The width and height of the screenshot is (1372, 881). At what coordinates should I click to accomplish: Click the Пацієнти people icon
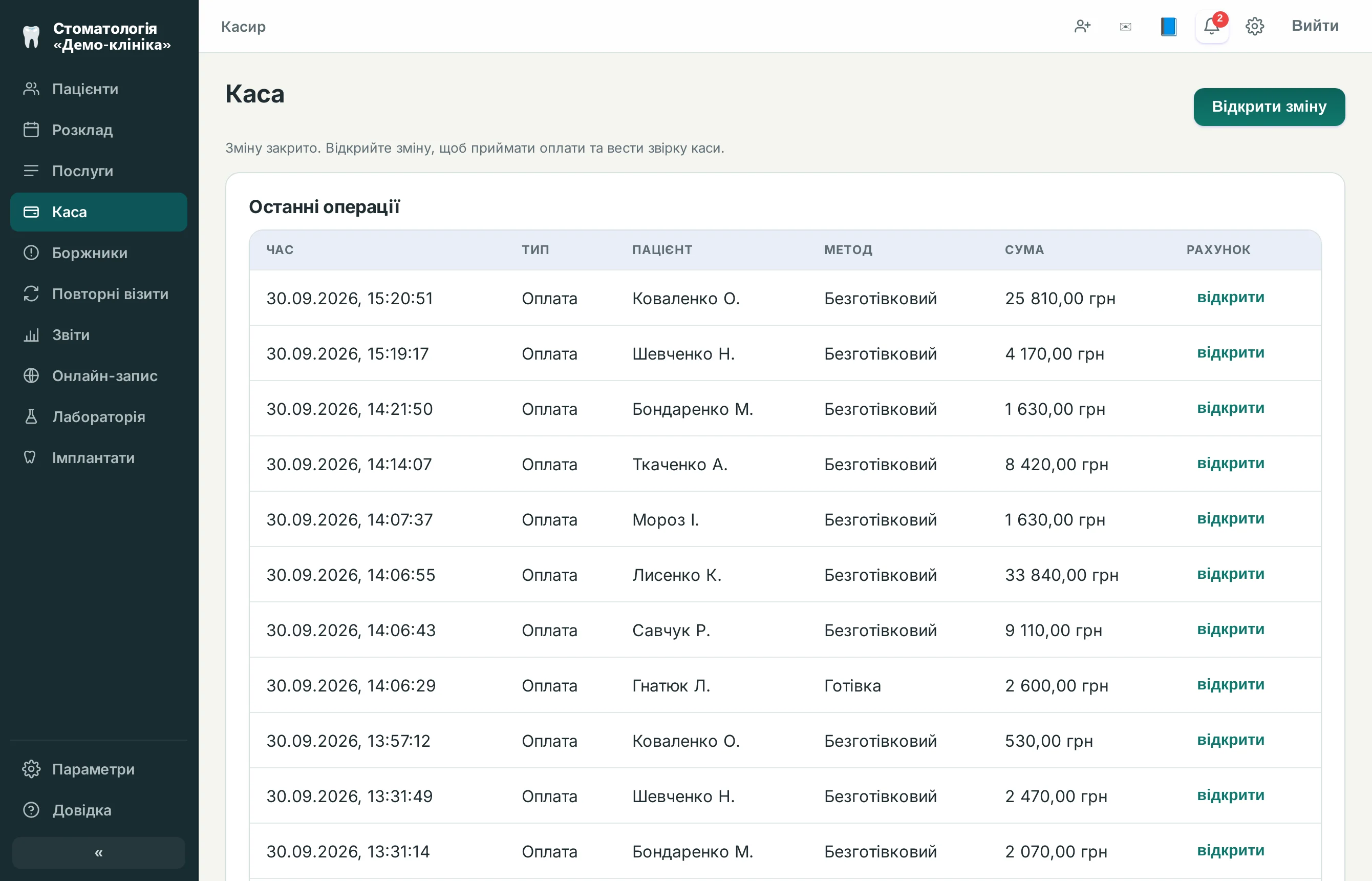31,89
